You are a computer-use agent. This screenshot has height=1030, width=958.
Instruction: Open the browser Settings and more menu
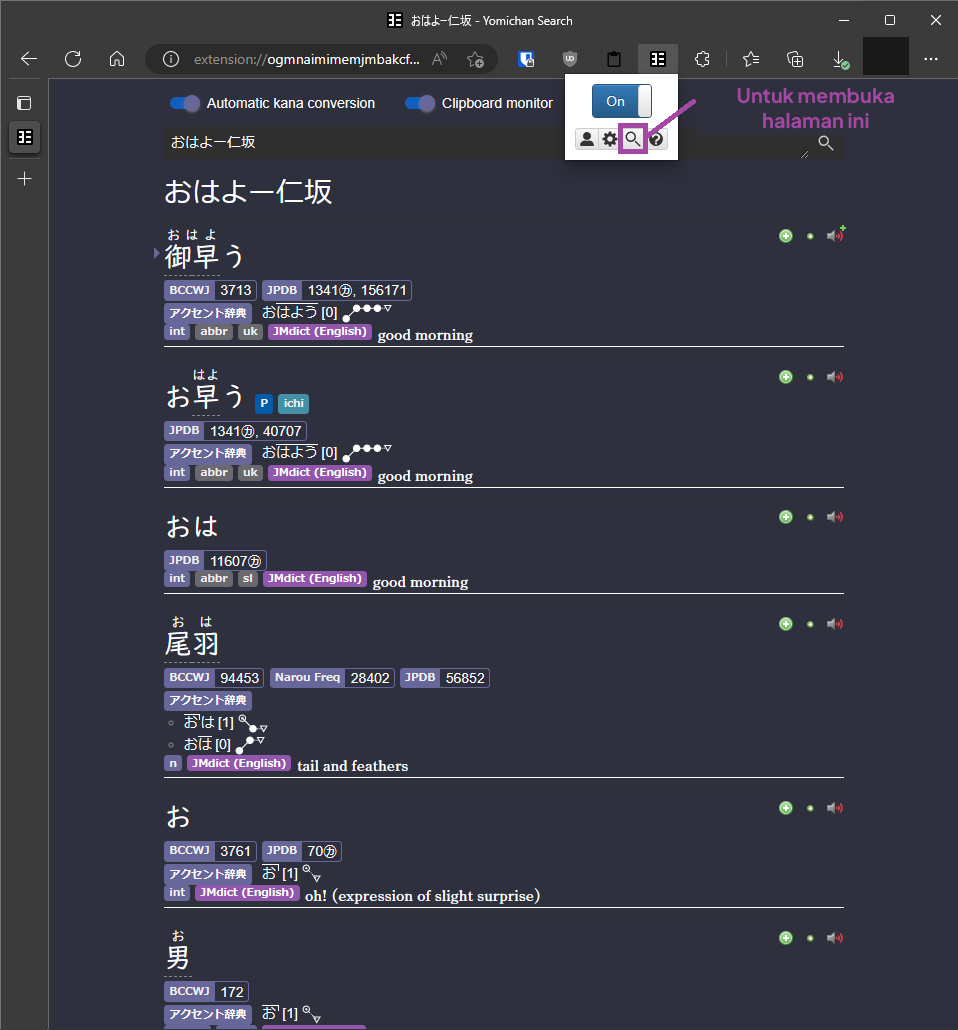[930, 59]
